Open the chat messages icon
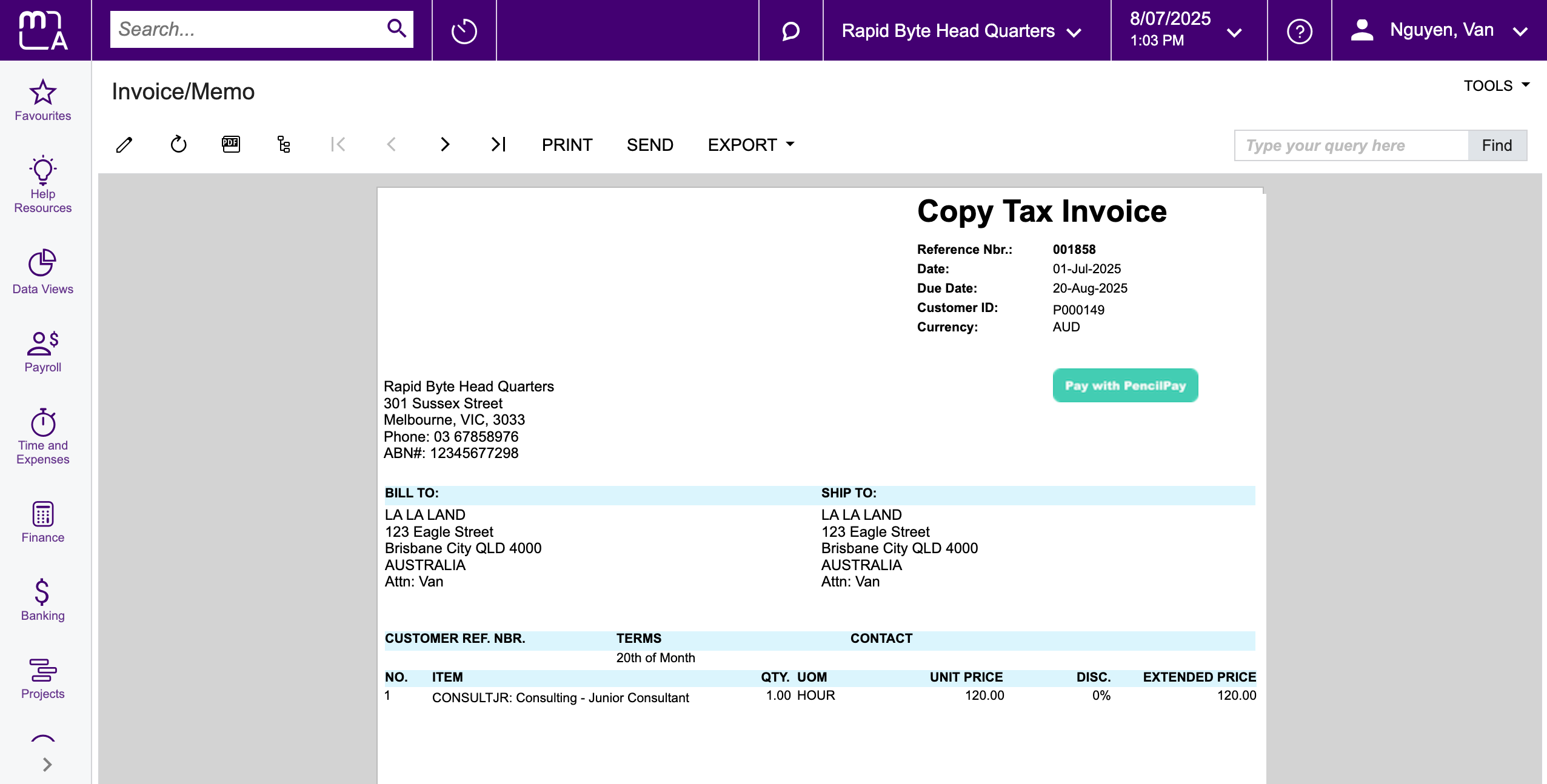The height and width of the screenshot is (784, 1547). [x=790, y=31]
